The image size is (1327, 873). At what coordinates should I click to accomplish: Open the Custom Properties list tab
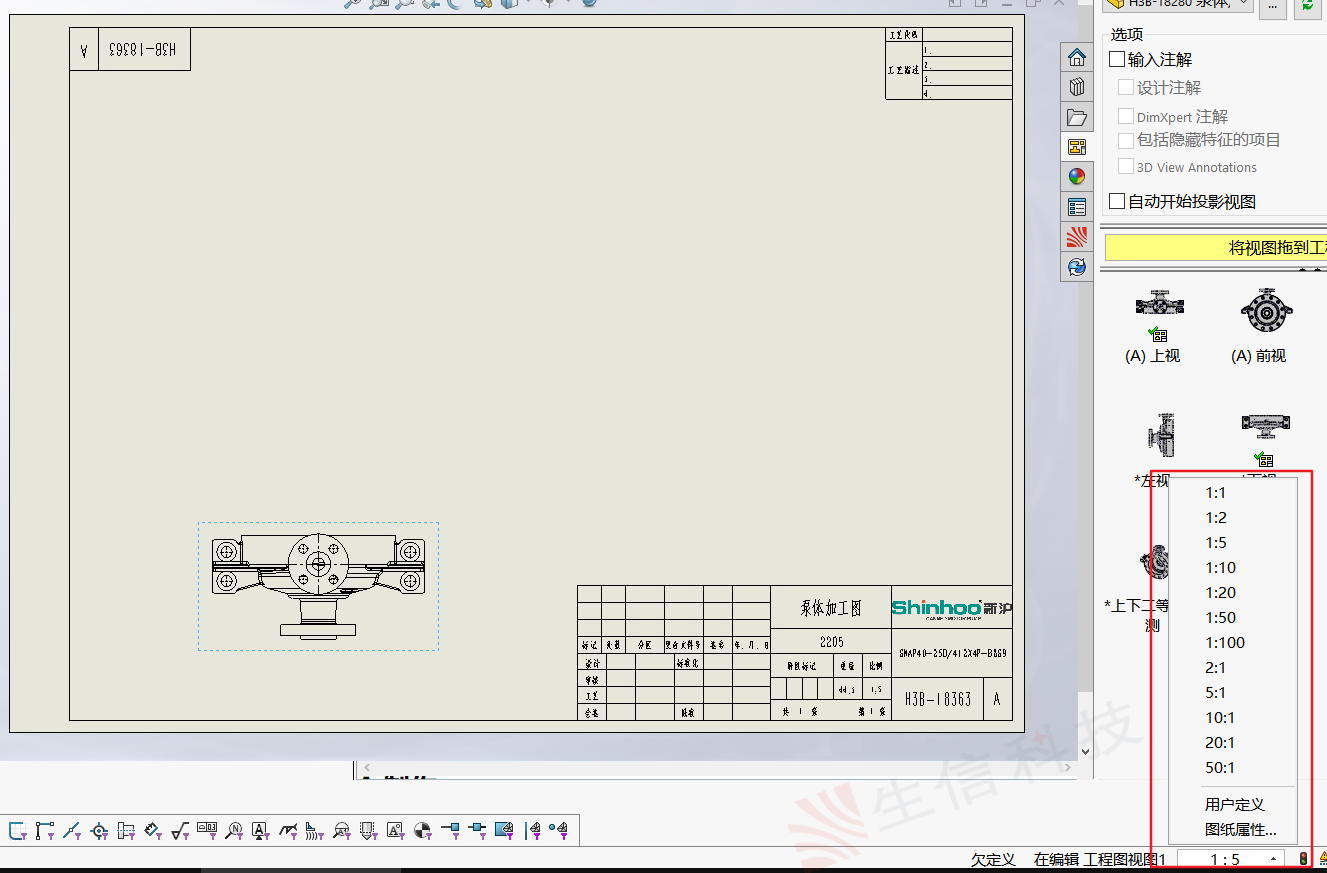1076,207
